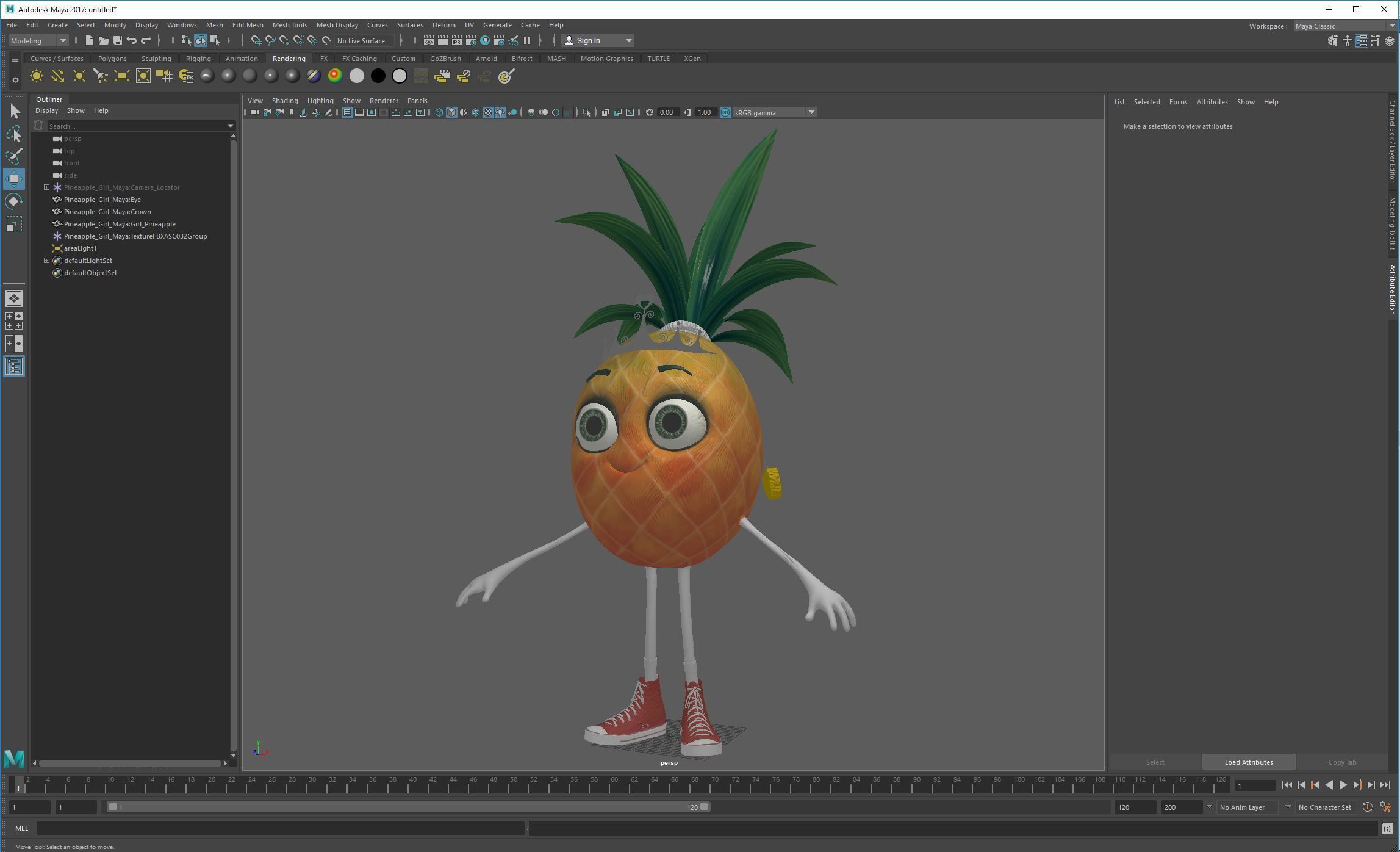
Task: Click the play forwards button
Action: tap(1343, 785)
